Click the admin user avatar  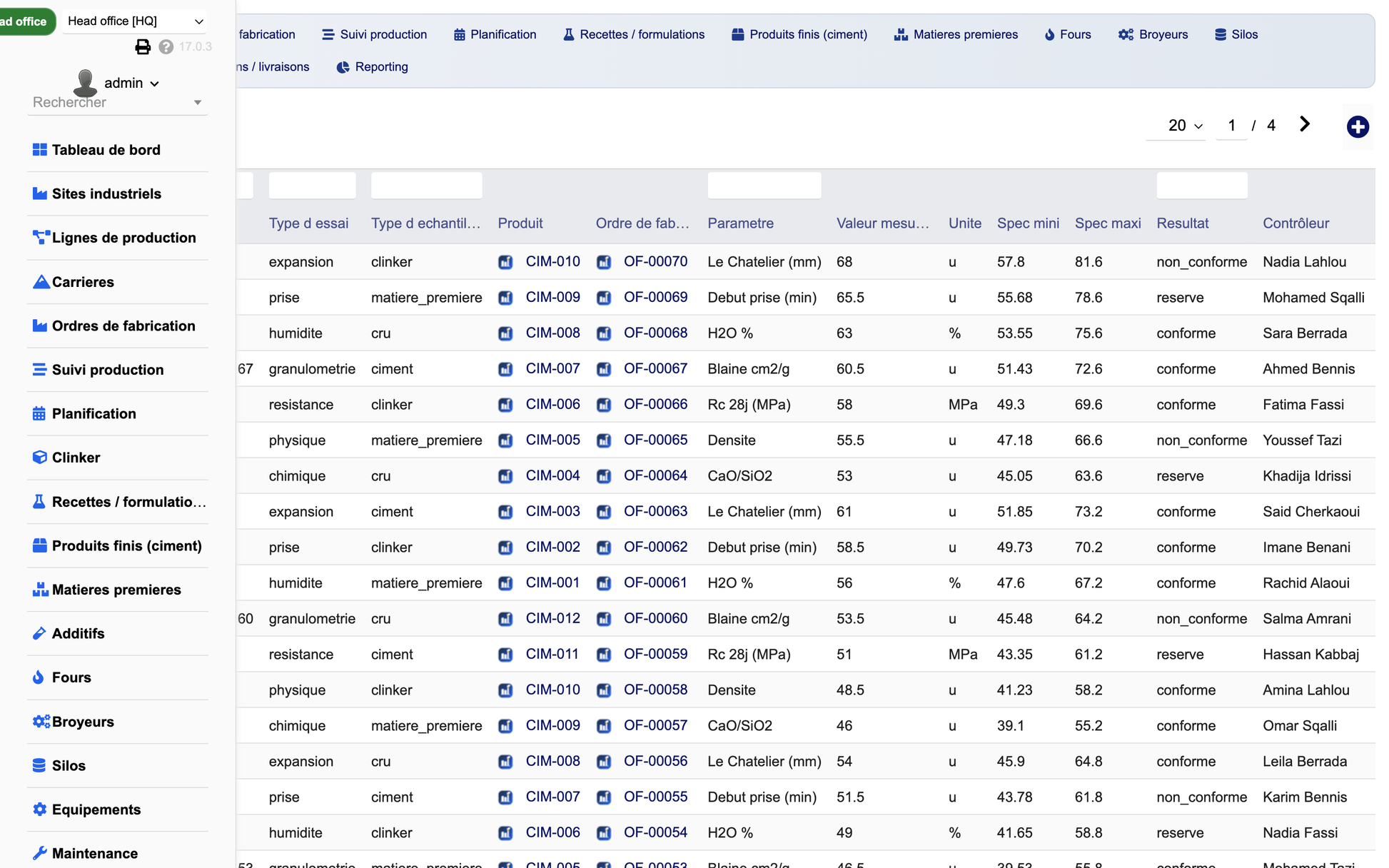tap(86, 83)
